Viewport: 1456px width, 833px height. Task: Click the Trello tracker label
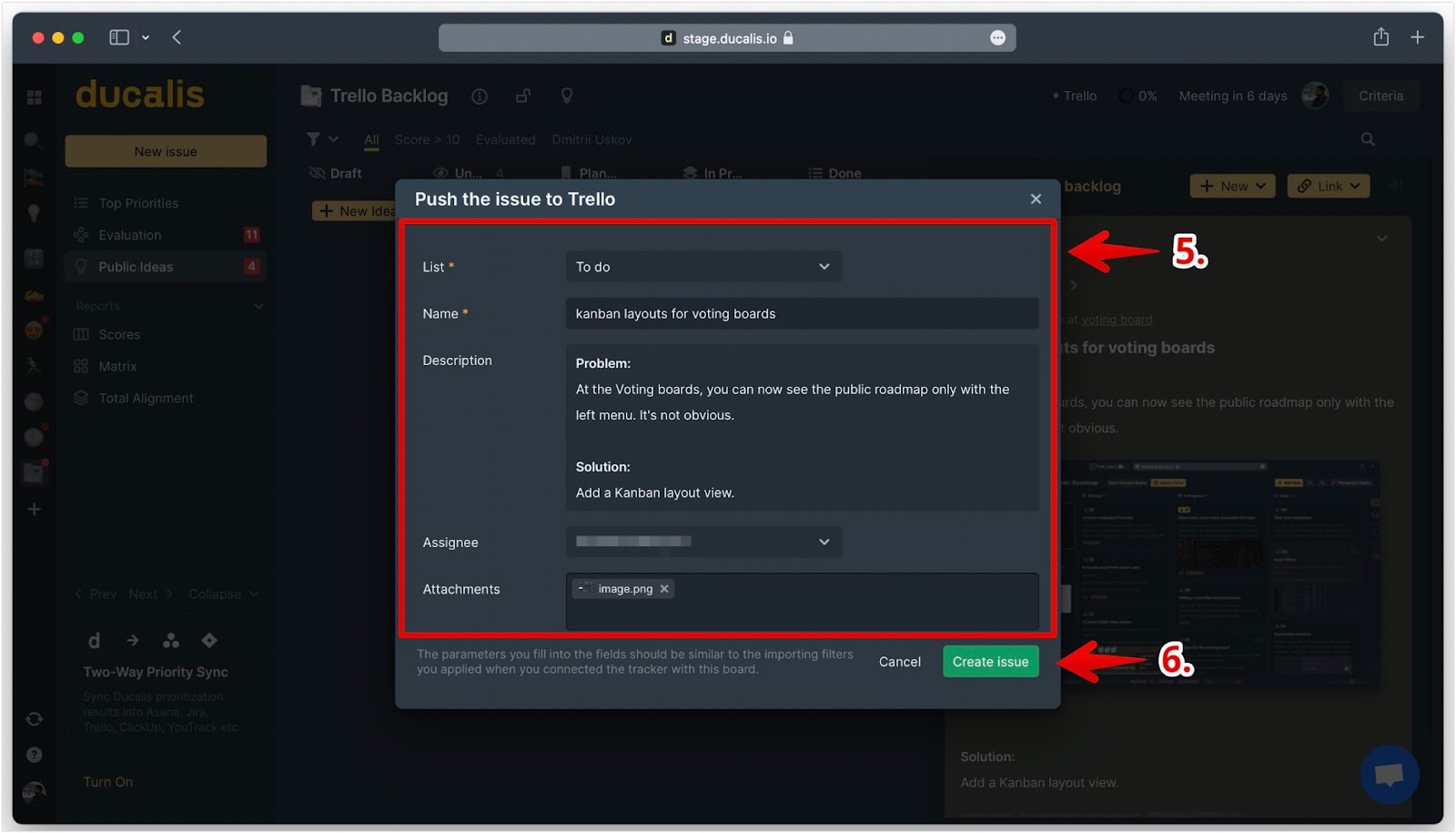click(1075, 96)
